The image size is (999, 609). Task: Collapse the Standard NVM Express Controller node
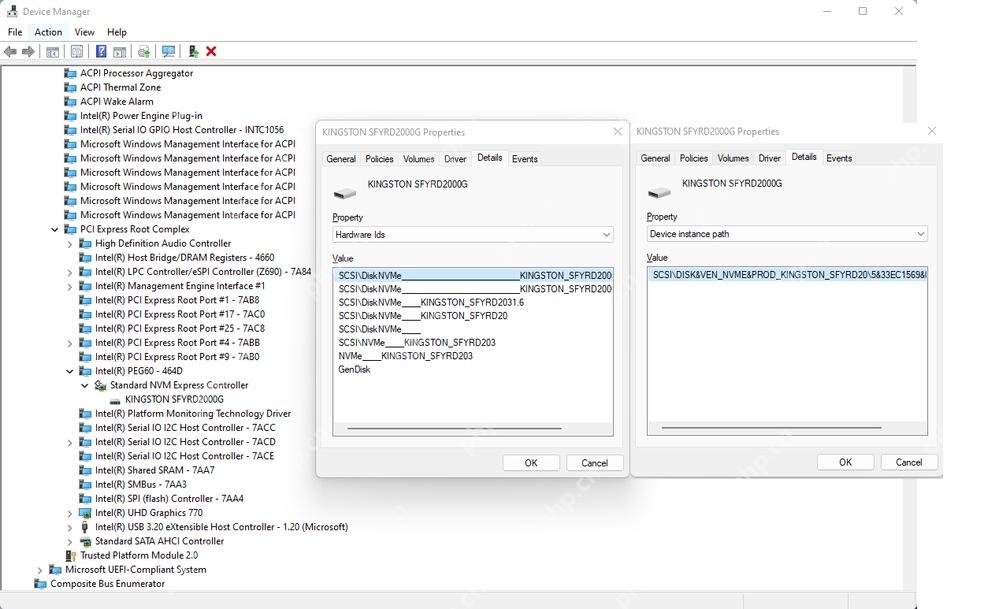(84, 385)
